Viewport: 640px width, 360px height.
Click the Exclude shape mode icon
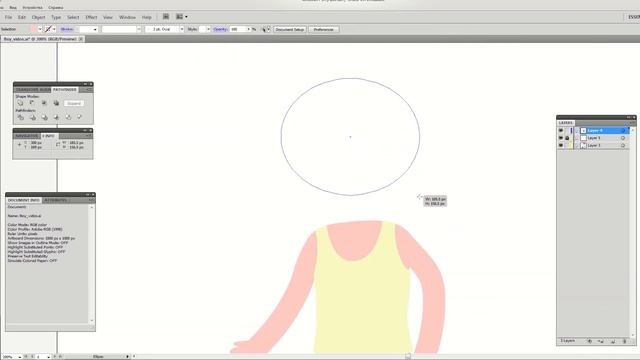[x=56, y=103]
